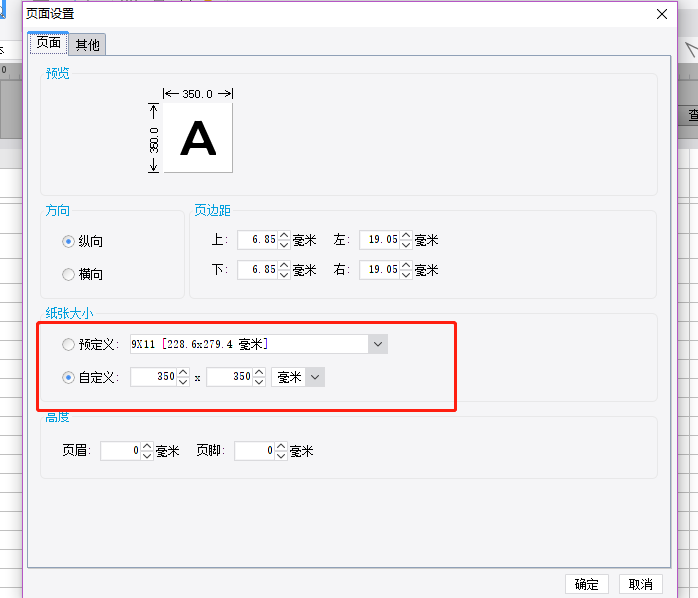Viewport: 698px width, 598px height.
Task: Click the top margin input field
Action: click(x=258, y=240)
